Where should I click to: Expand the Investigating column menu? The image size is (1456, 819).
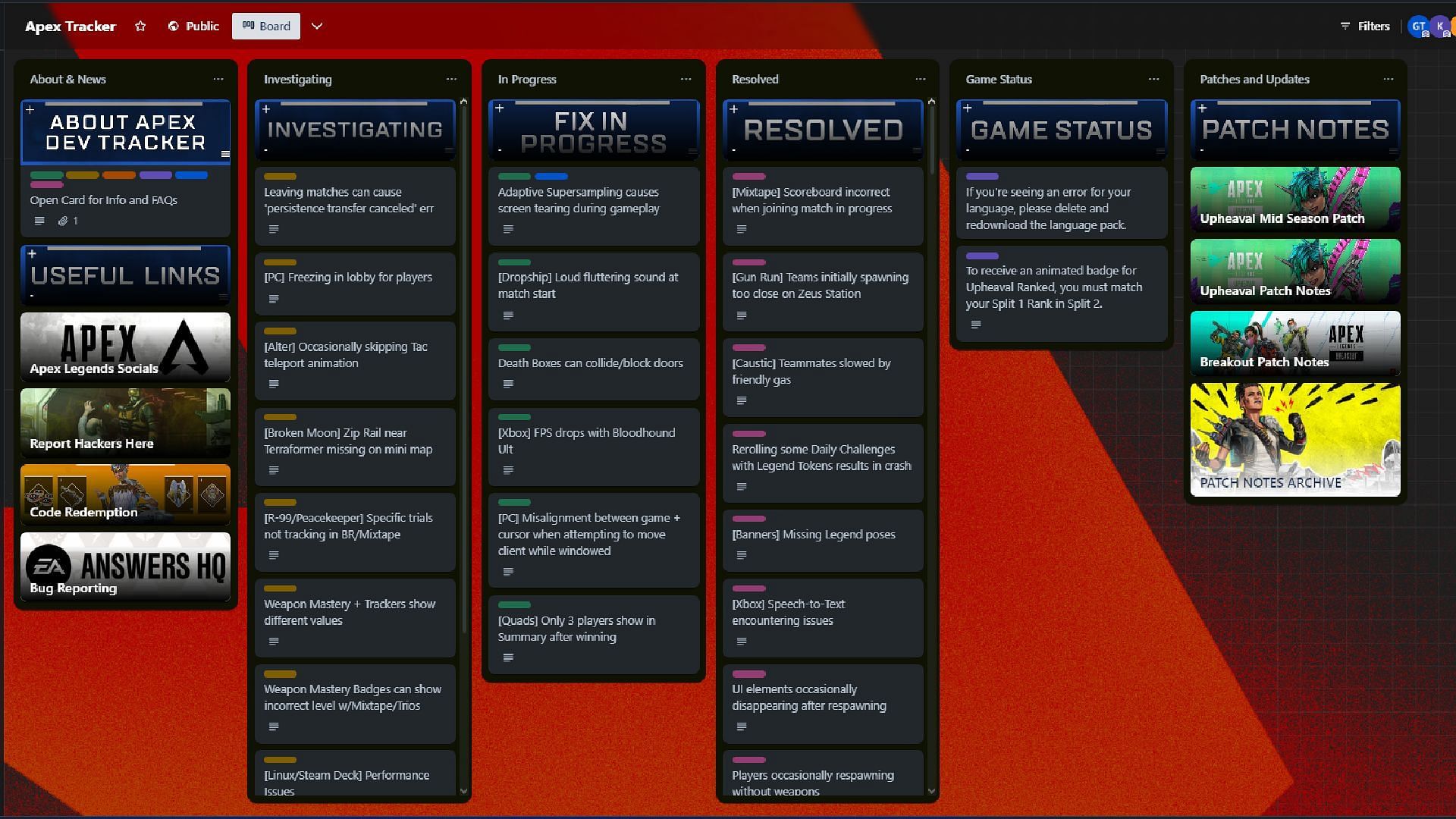(x=451, y=79)
